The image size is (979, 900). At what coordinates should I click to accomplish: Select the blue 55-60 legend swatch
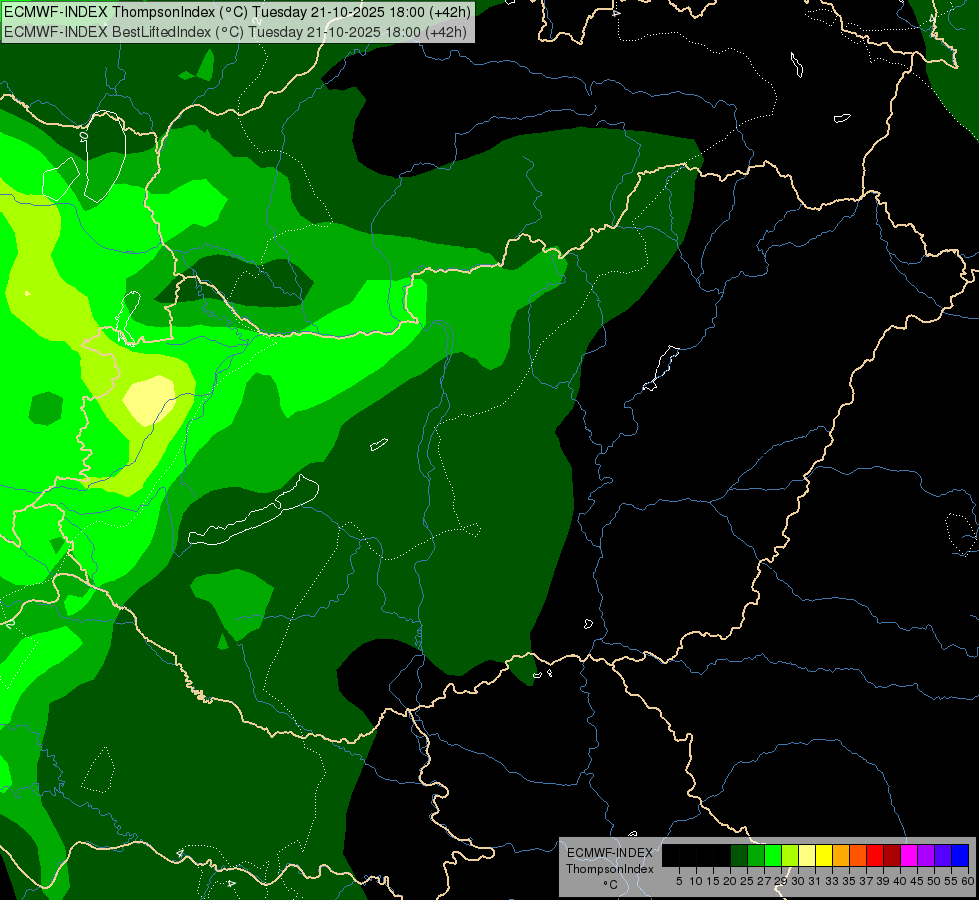click(960, 855)
